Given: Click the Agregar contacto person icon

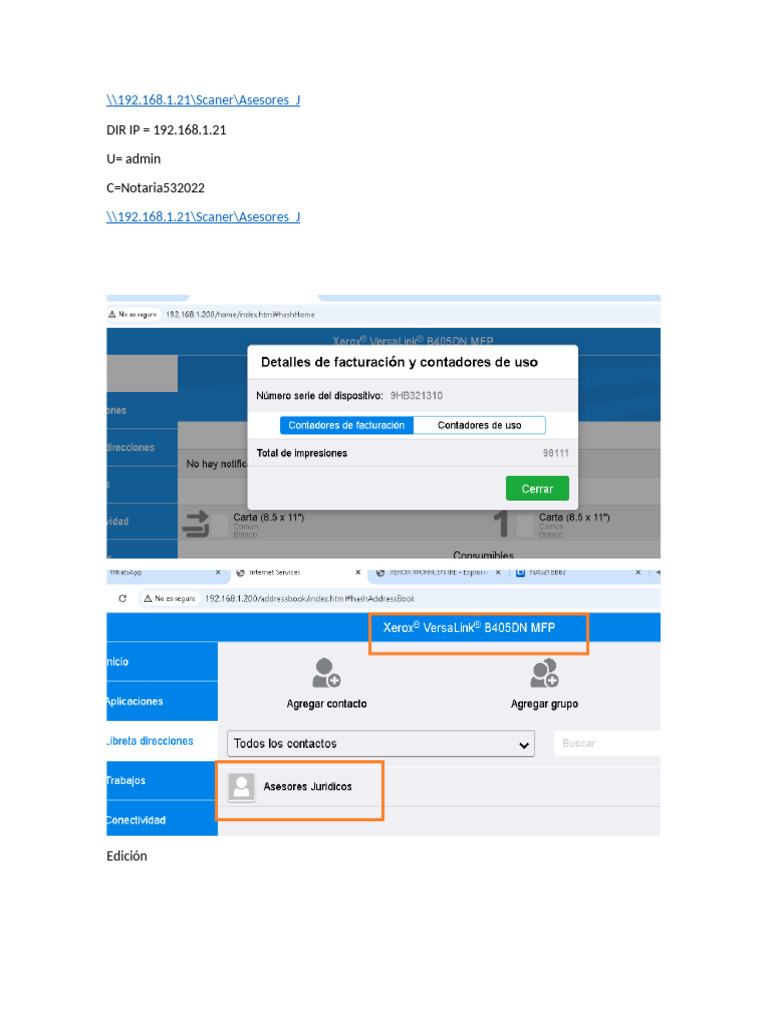Looking at the screenshot, I should click(x=326, y=673).
